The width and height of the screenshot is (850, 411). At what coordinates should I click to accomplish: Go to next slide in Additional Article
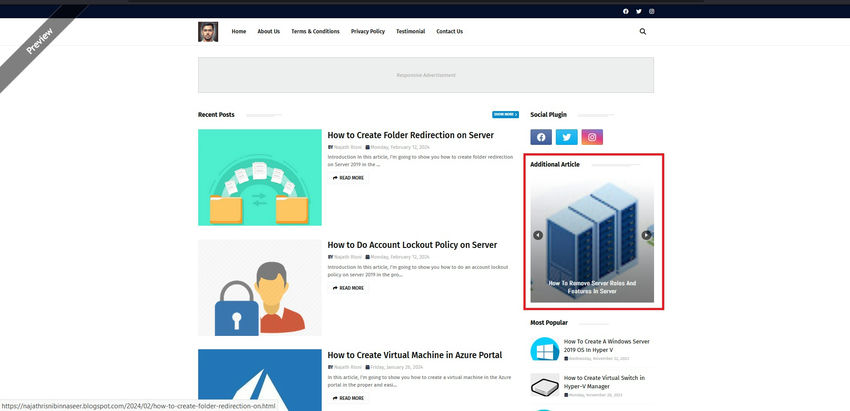coord(646,235)
